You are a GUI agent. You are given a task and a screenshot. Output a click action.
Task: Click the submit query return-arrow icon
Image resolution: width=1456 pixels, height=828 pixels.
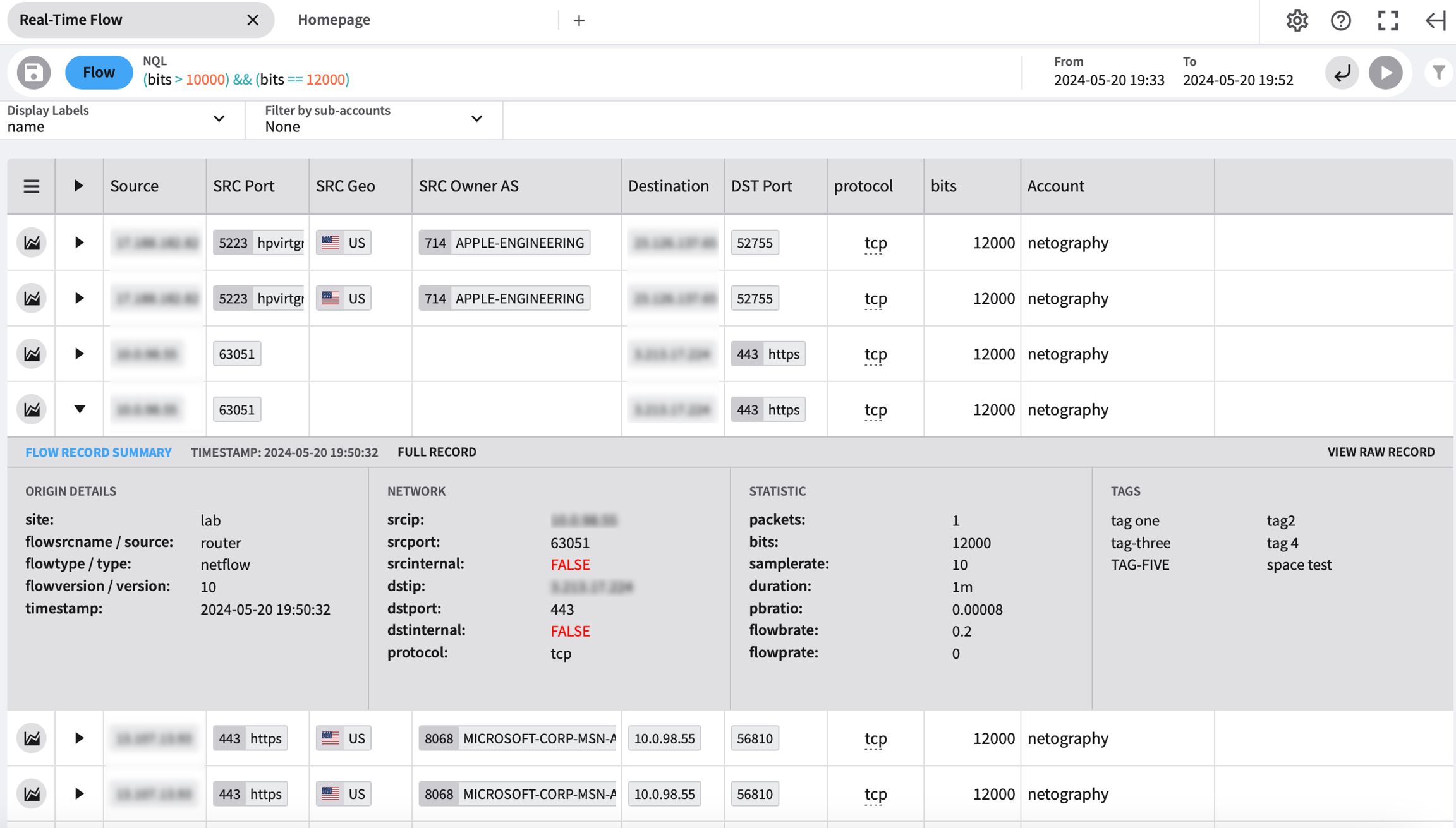[1342, 73]
